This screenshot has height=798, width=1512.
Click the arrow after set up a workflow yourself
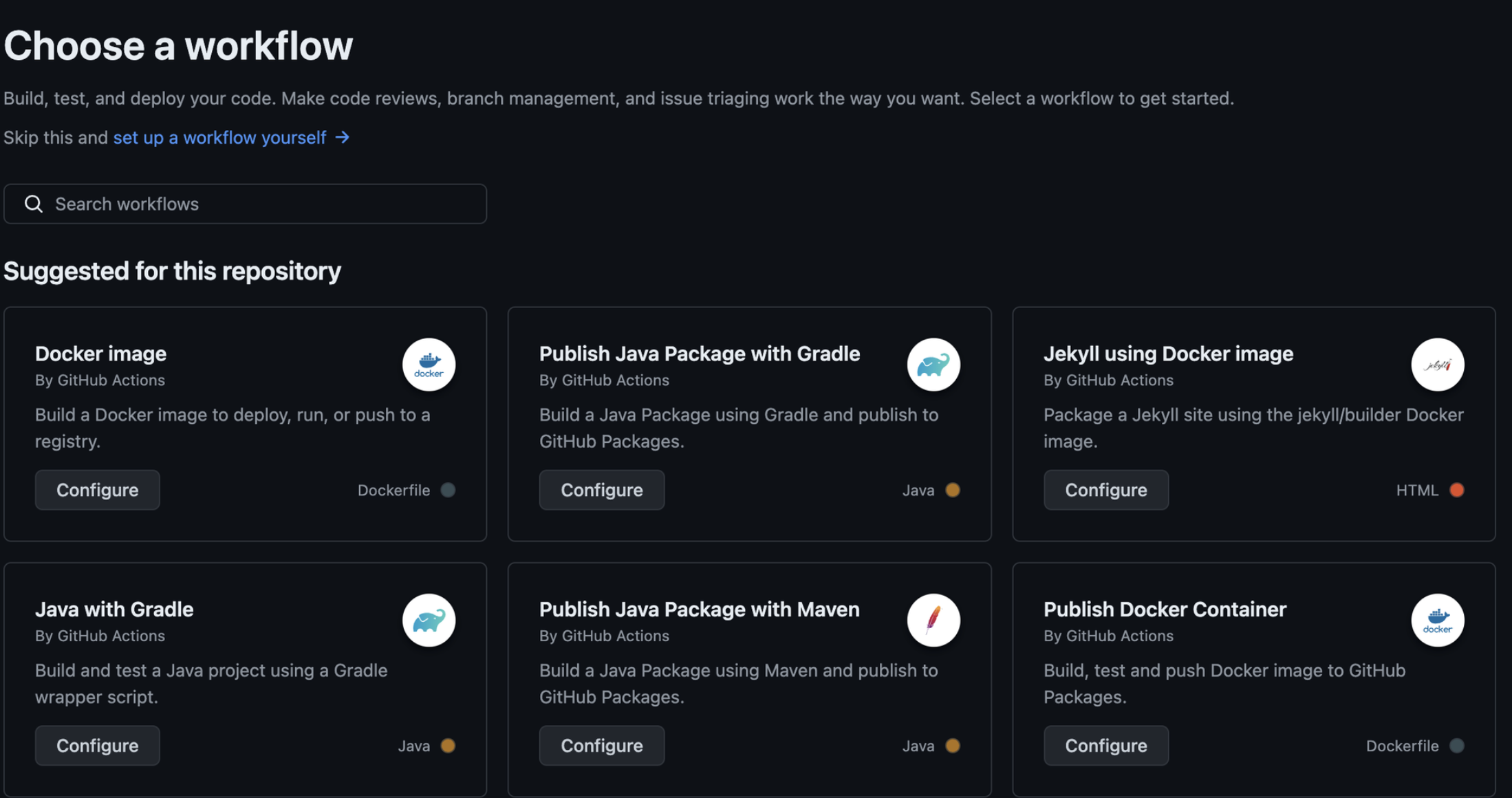[x=343, y=138]
